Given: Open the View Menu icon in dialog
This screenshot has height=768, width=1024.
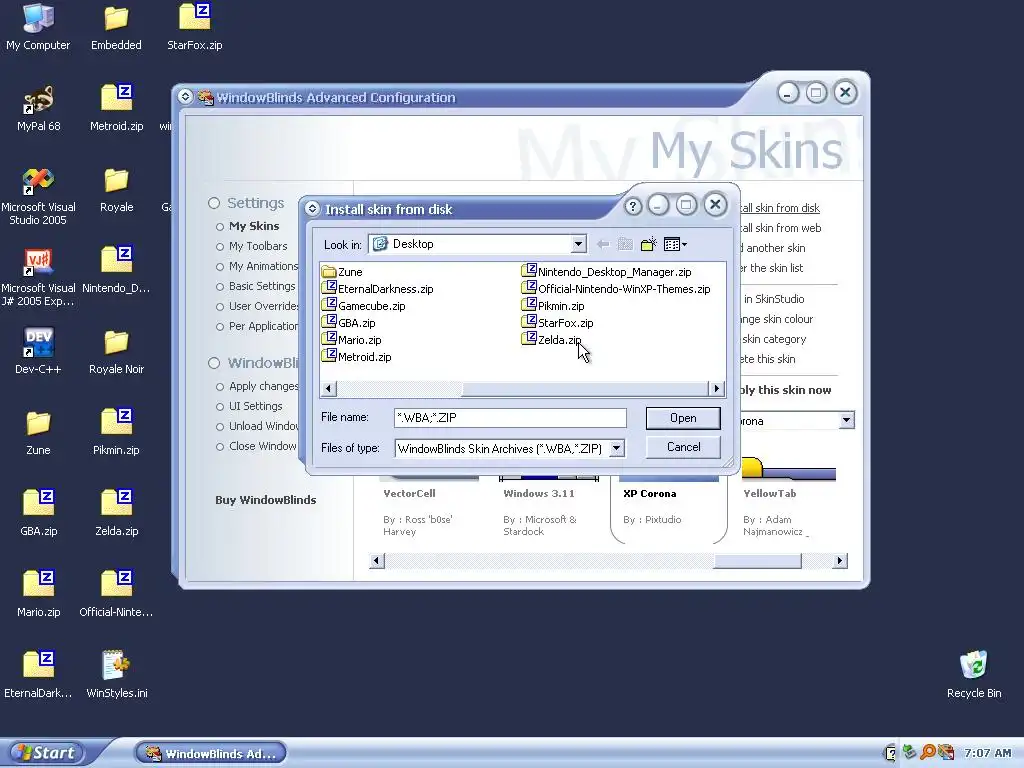Looking at the screenshot, I should click(x=675, y=244).
